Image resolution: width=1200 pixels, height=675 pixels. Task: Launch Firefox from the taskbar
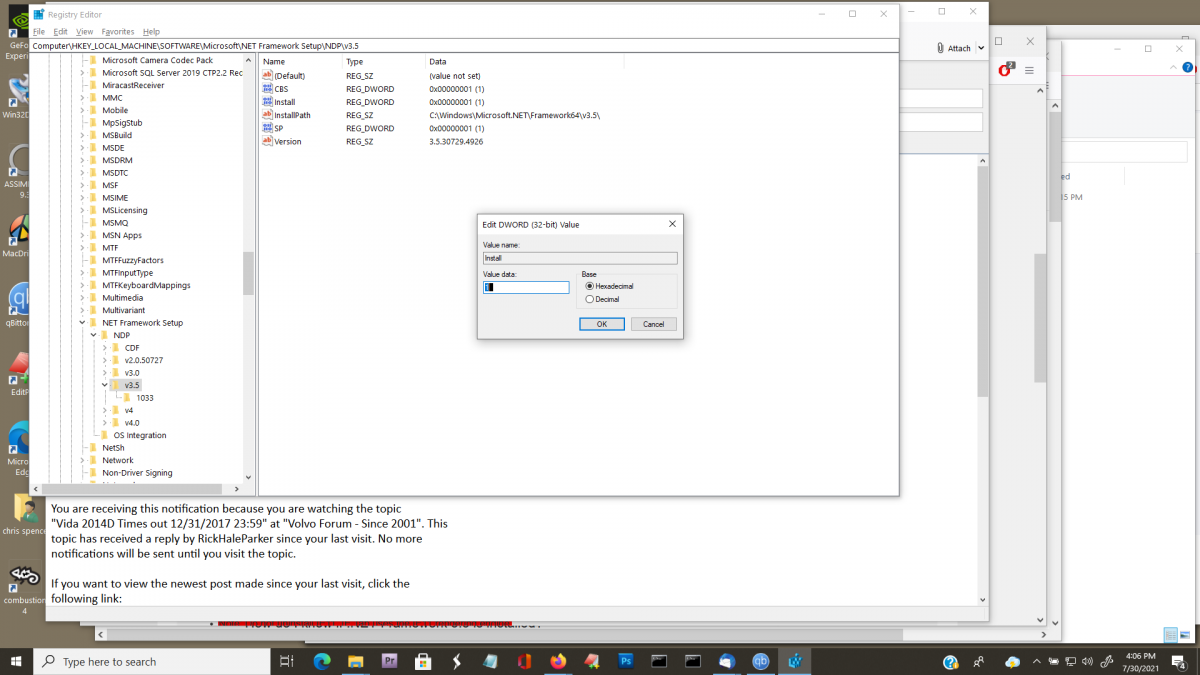558,661
